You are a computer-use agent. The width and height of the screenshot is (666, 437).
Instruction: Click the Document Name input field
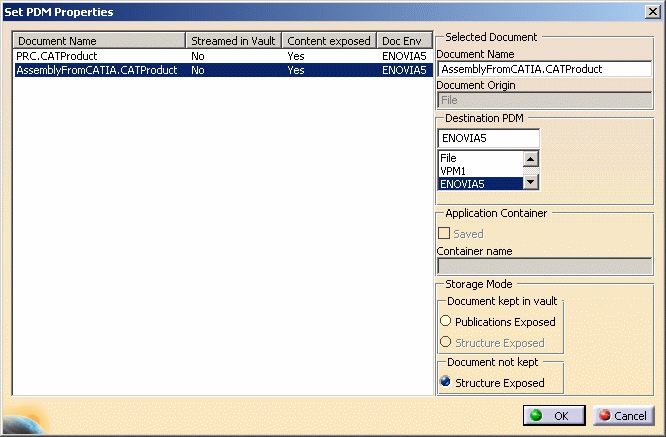[544, 70]
